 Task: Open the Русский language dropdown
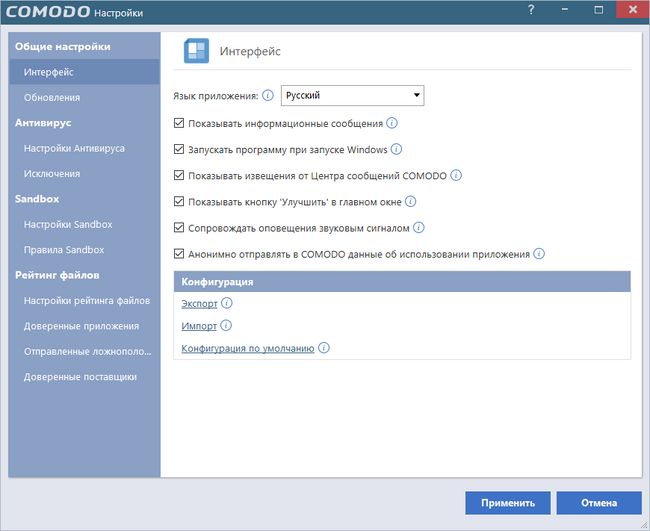tap(352, 96)
